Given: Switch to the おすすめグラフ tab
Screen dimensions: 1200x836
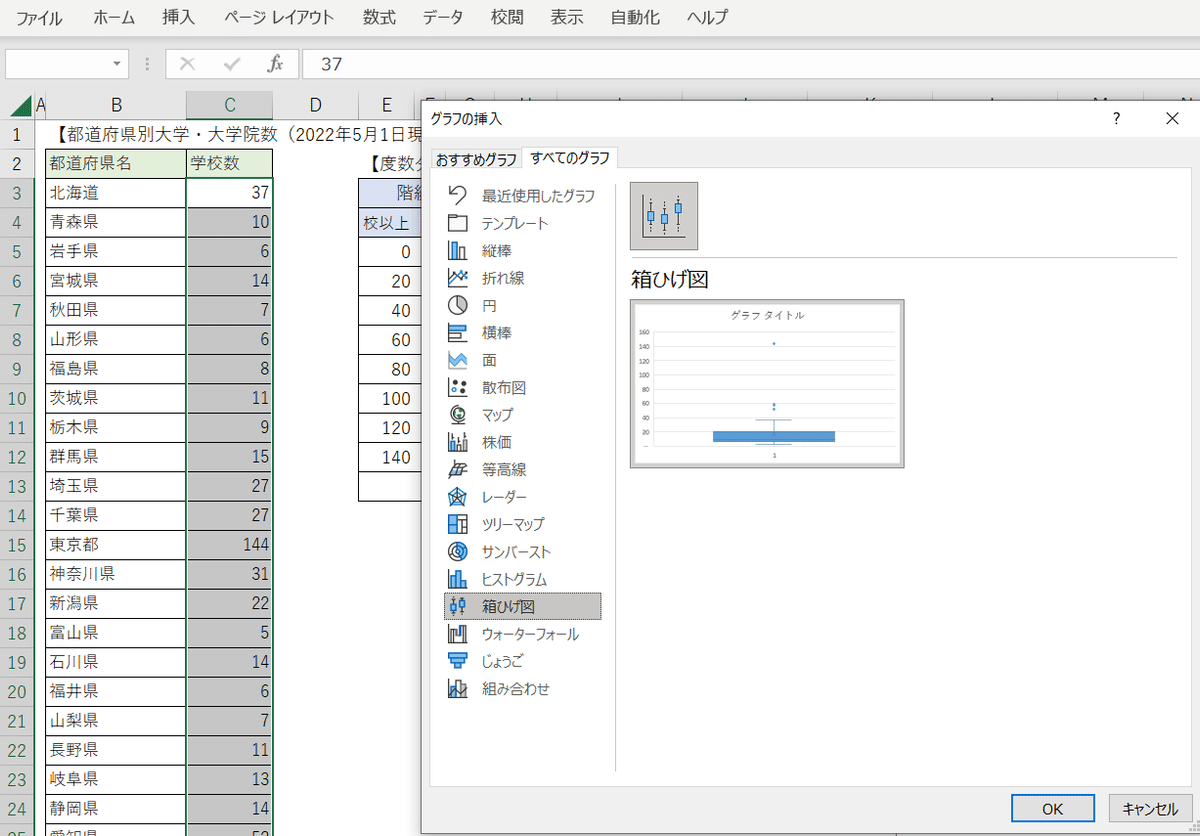Looking at the screenshot, I should [x=476, y=159].
